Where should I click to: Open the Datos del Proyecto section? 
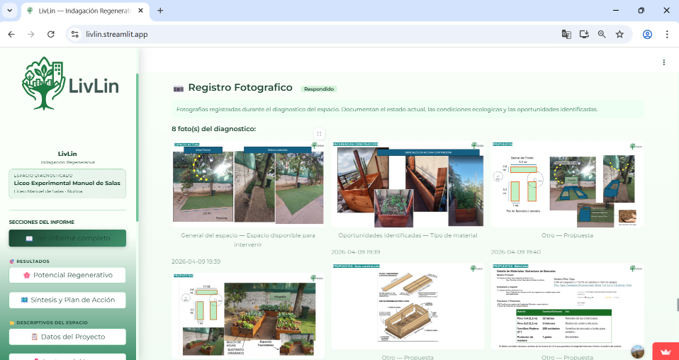67,337
